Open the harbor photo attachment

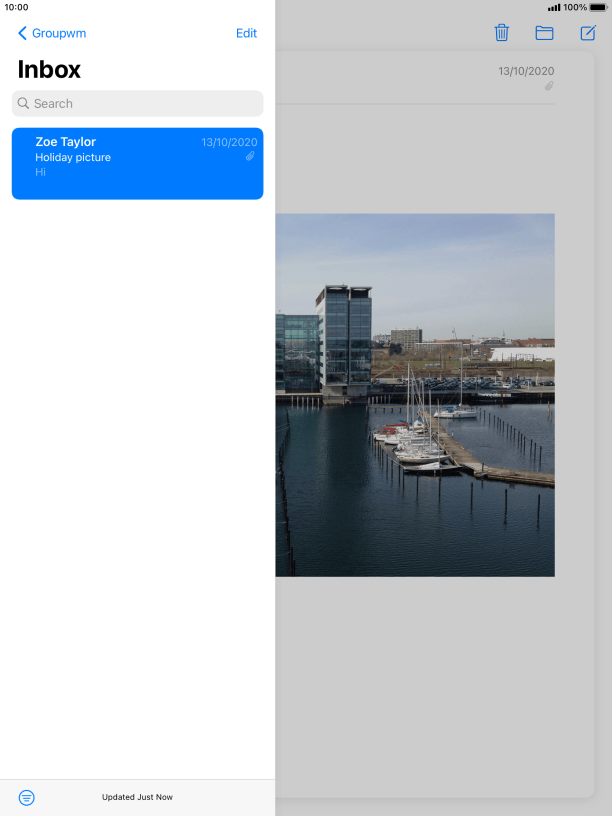pyautogui.click(x=415, y=394)
